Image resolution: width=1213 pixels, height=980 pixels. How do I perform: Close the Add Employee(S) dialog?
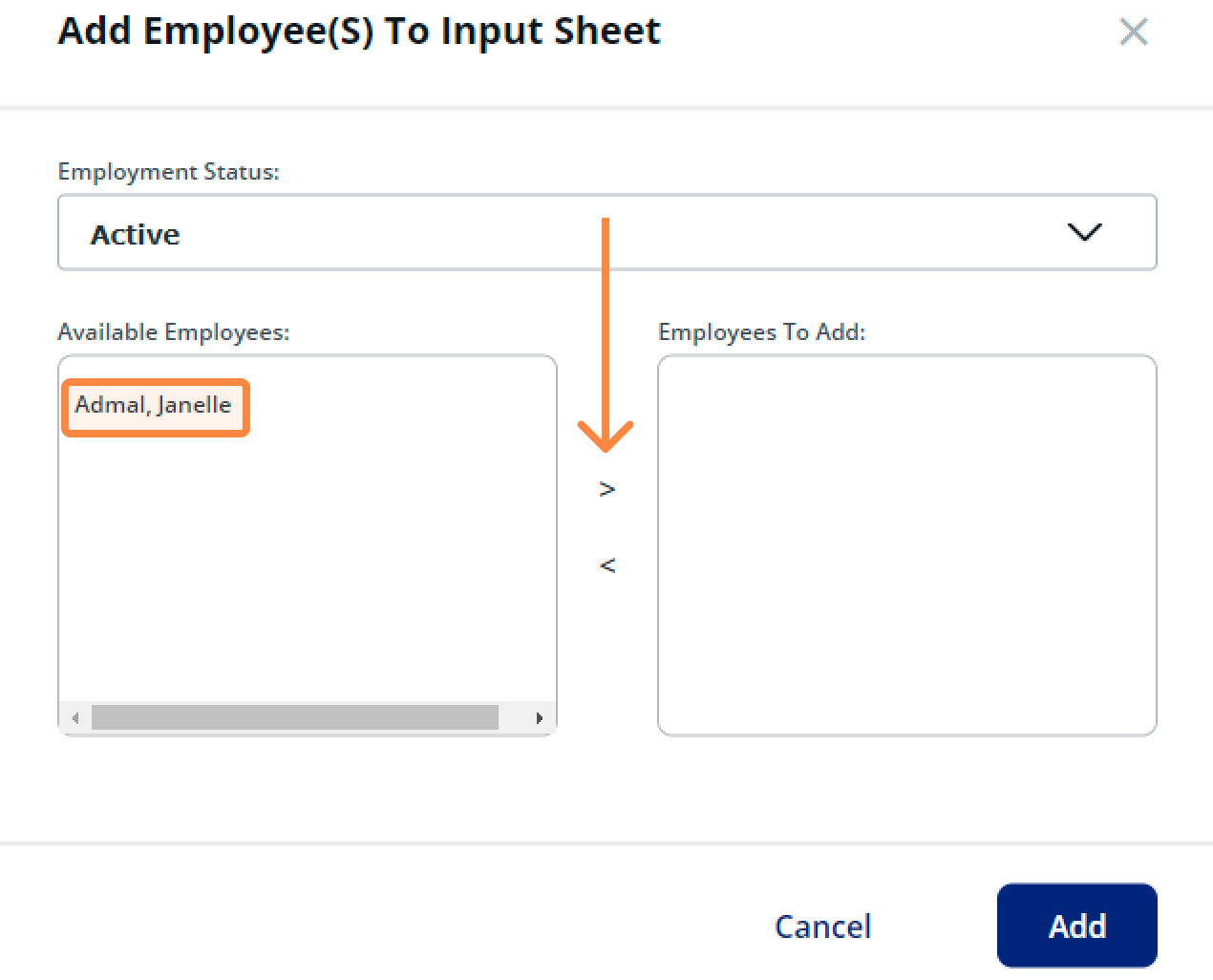click(x=1133, y=32)
